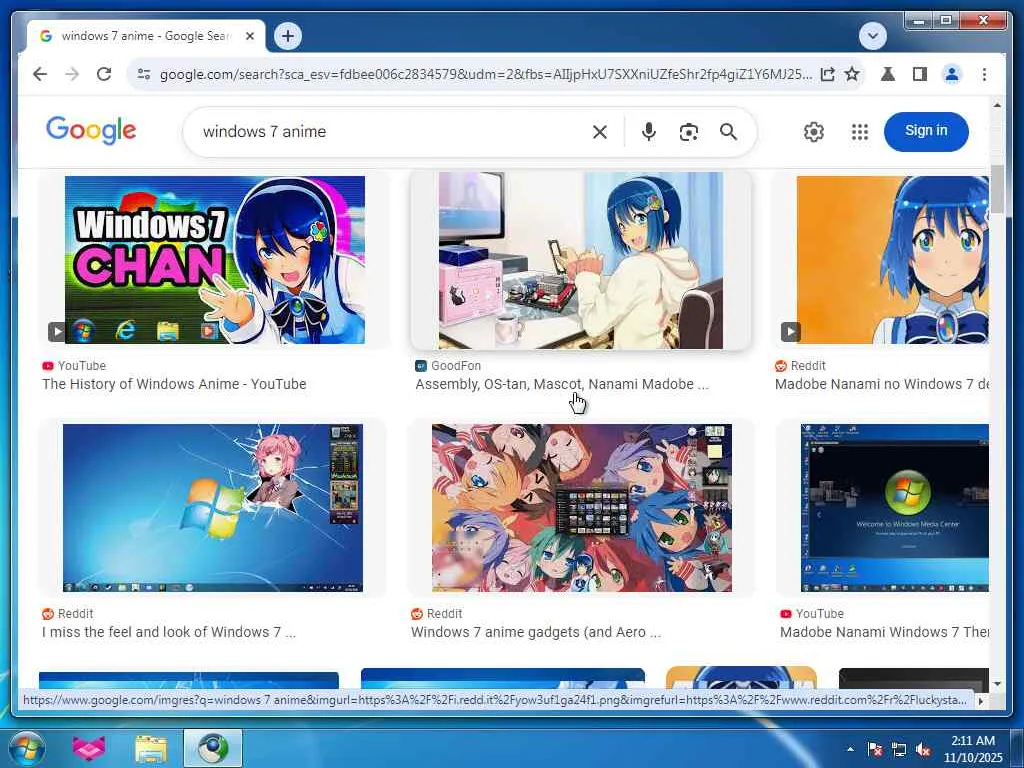Focus the search box with windows 7 anime
Image resolution: width=1024 pixels, height=768 pixels.
[x=392, y=132]
